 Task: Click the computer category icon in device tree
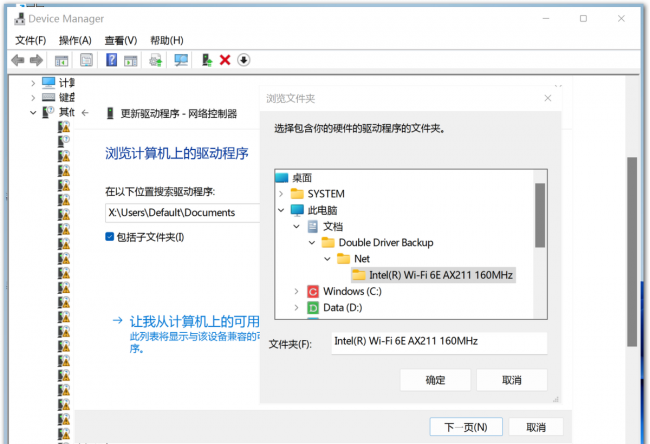pos(48,82)
